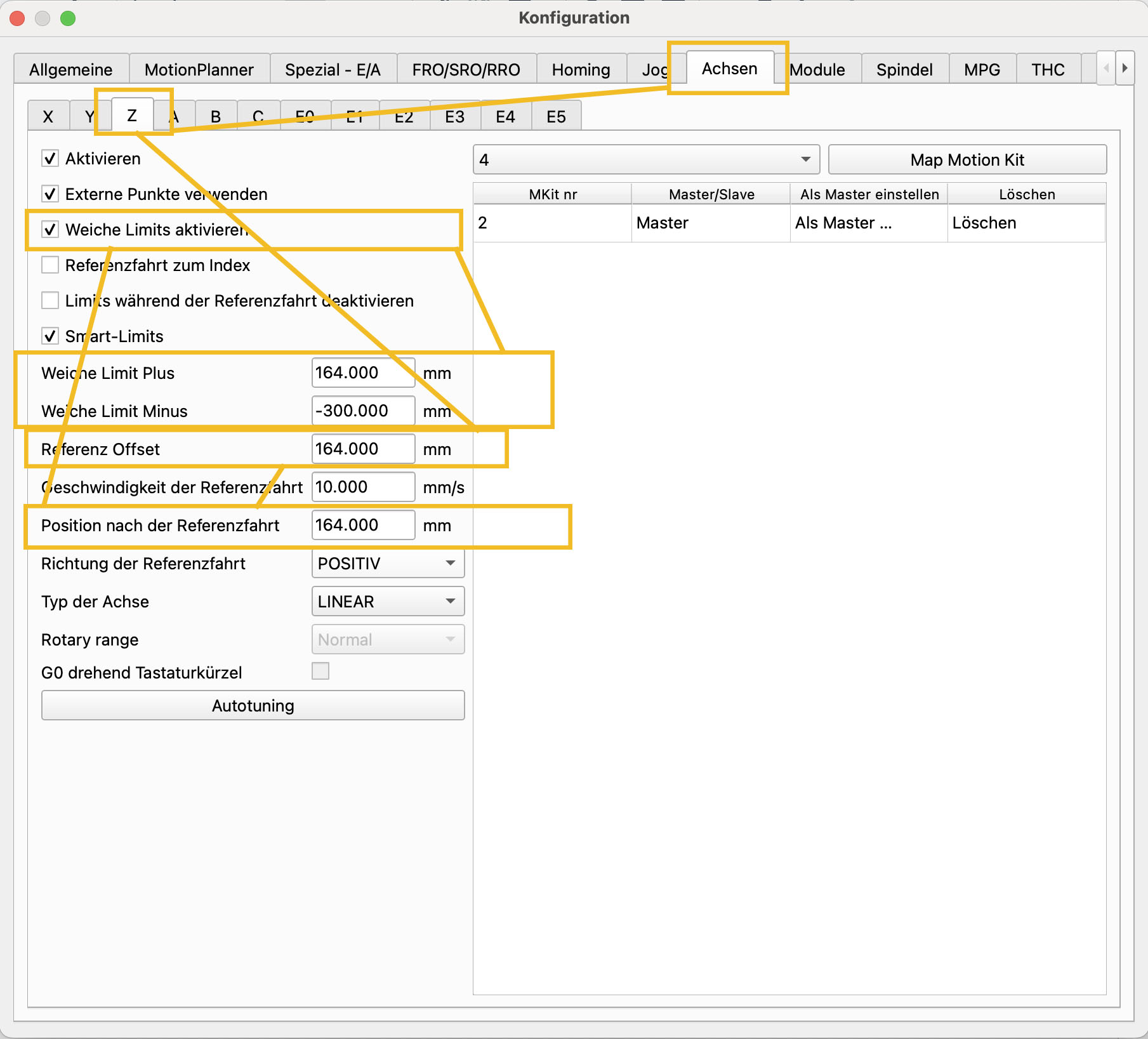Click the Map Motion Kit button
The height and width of the screenshot is (1039, 1148).
[x=967, y=160]
